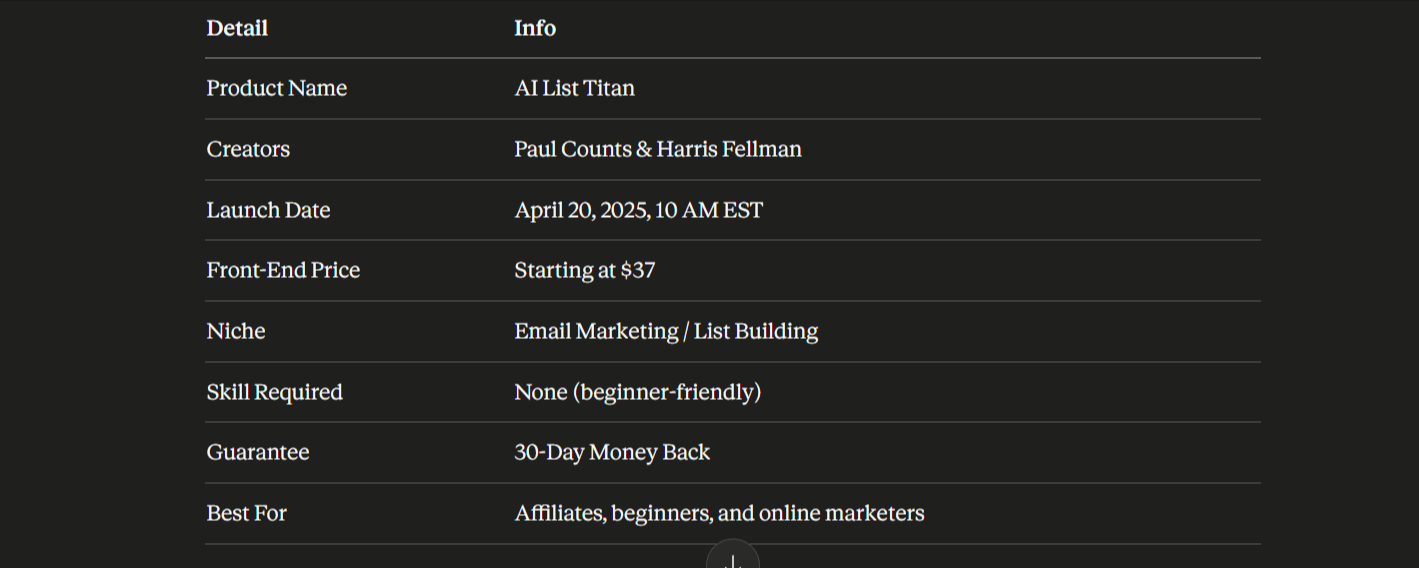
Task: Click the "30-Day Money Back" value
Action: (612, 452)
